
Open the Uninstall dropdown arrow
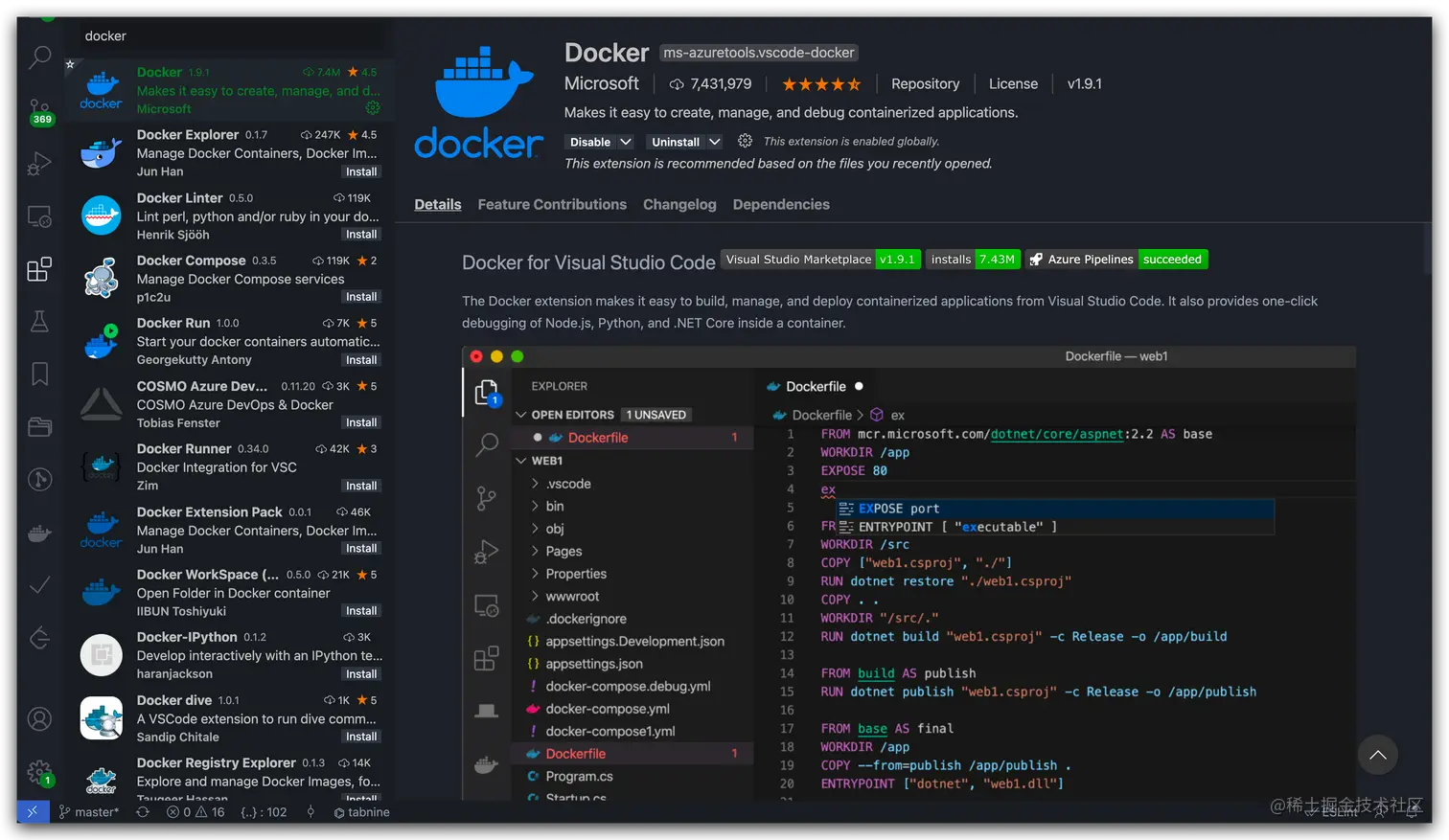[x=714, y=141]
